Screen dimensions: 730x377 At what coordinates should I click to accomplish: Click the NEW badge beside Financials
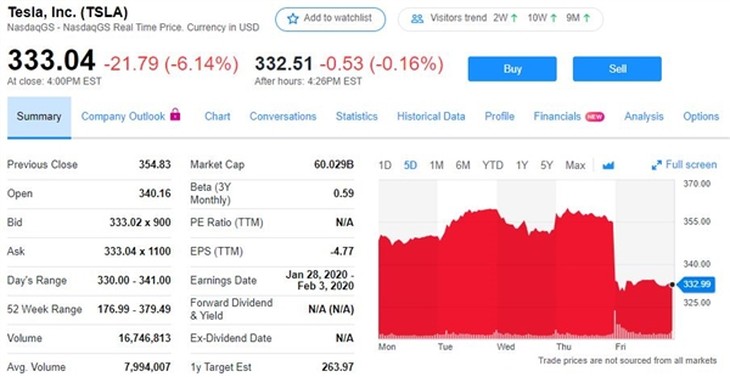[595, 117]
